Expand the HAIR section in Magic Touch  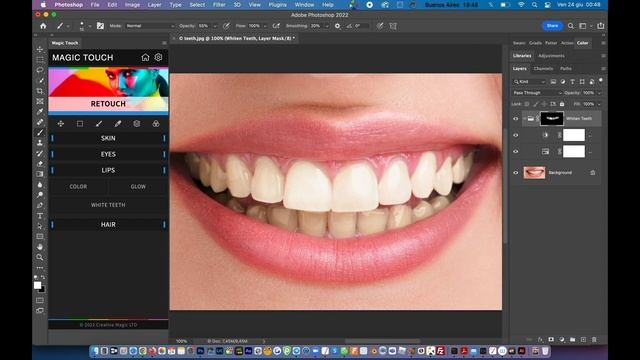(x=108, y=224)
